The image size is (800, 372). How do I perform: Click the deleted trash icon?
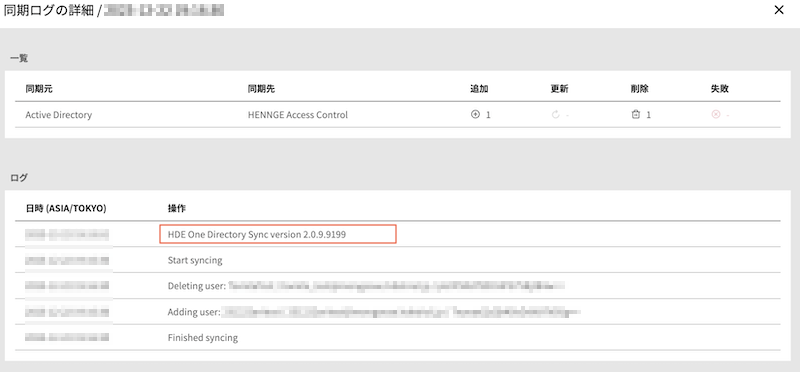[635, 115]
